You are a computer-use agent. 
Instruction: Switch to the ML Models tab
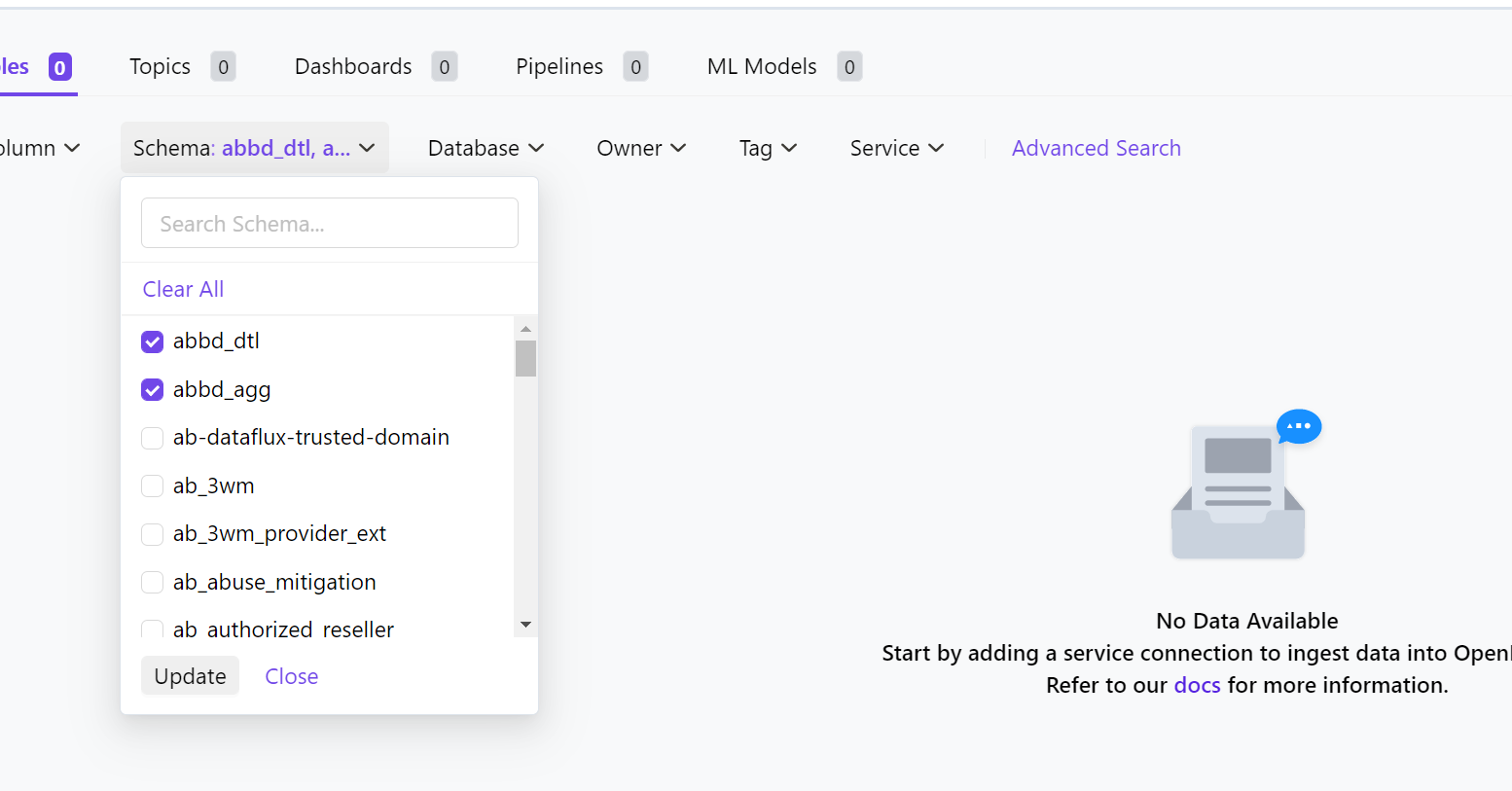click(784, 66)
